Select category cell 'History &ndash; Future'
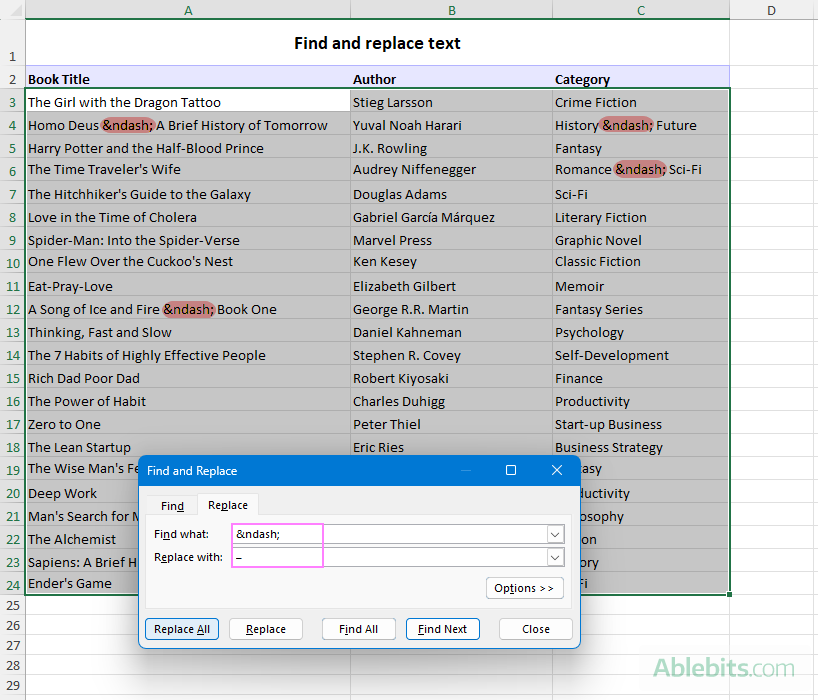 tap(641, 125)
